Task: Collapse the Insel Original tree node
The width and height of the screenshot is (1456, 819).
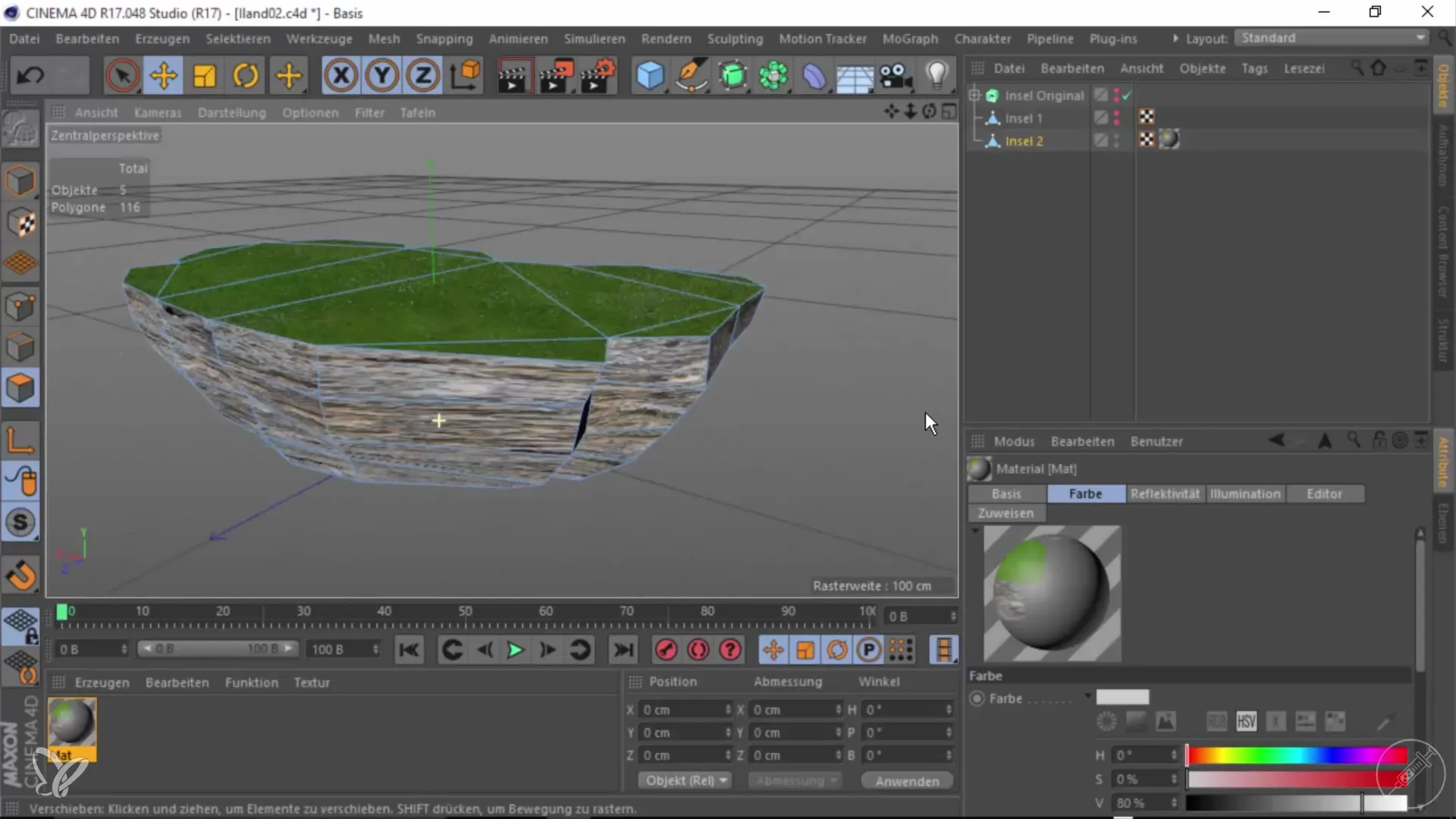Action: [974, 96]
